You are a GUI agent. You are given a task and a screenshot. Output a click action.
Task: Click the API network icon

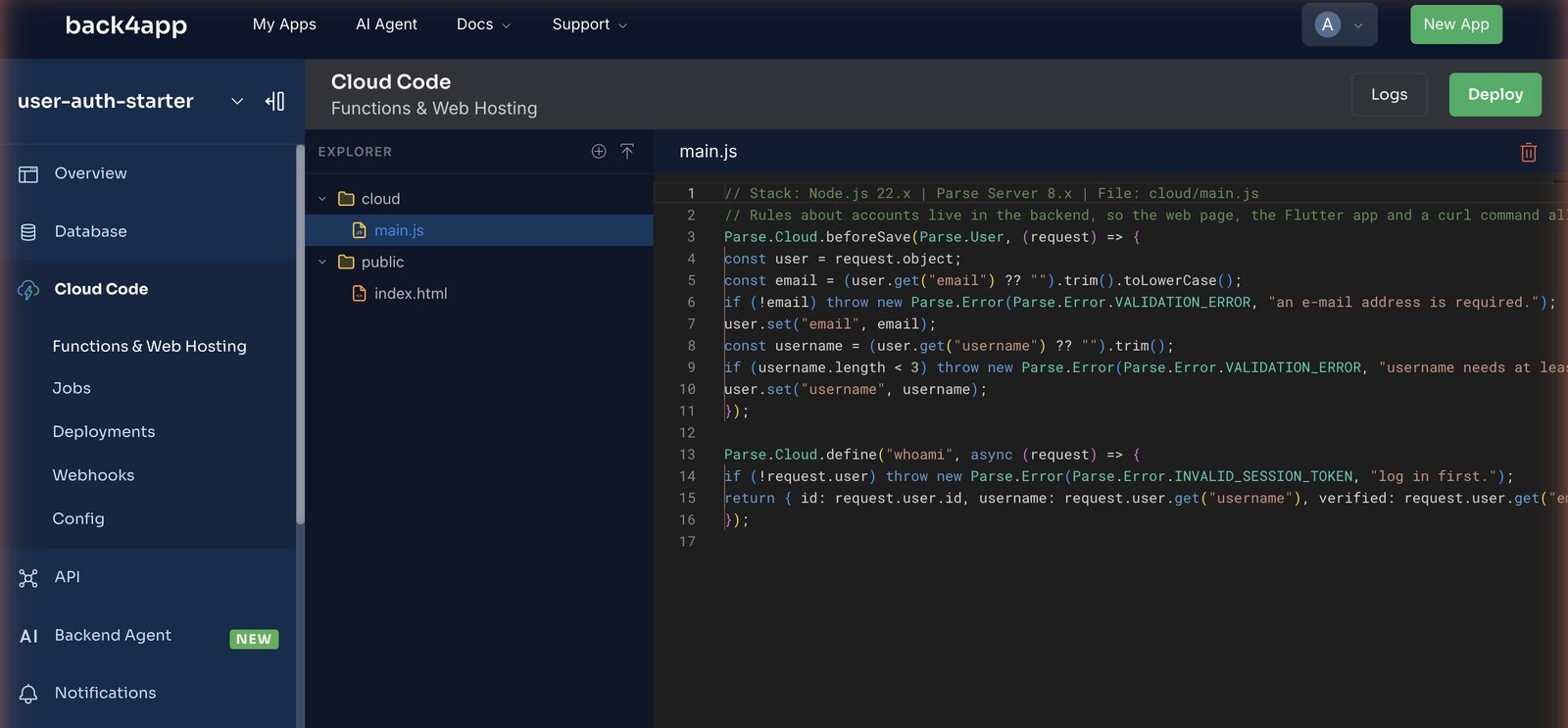click(x=28, y=578)
